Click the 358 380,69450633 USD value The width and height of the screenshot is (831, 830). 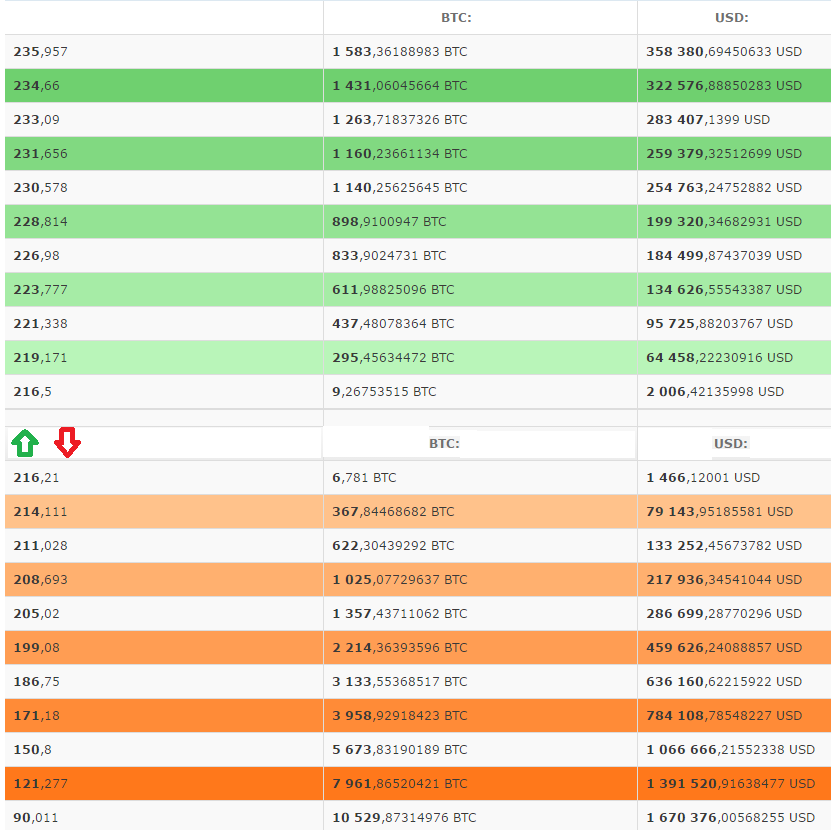click(724, 52)
